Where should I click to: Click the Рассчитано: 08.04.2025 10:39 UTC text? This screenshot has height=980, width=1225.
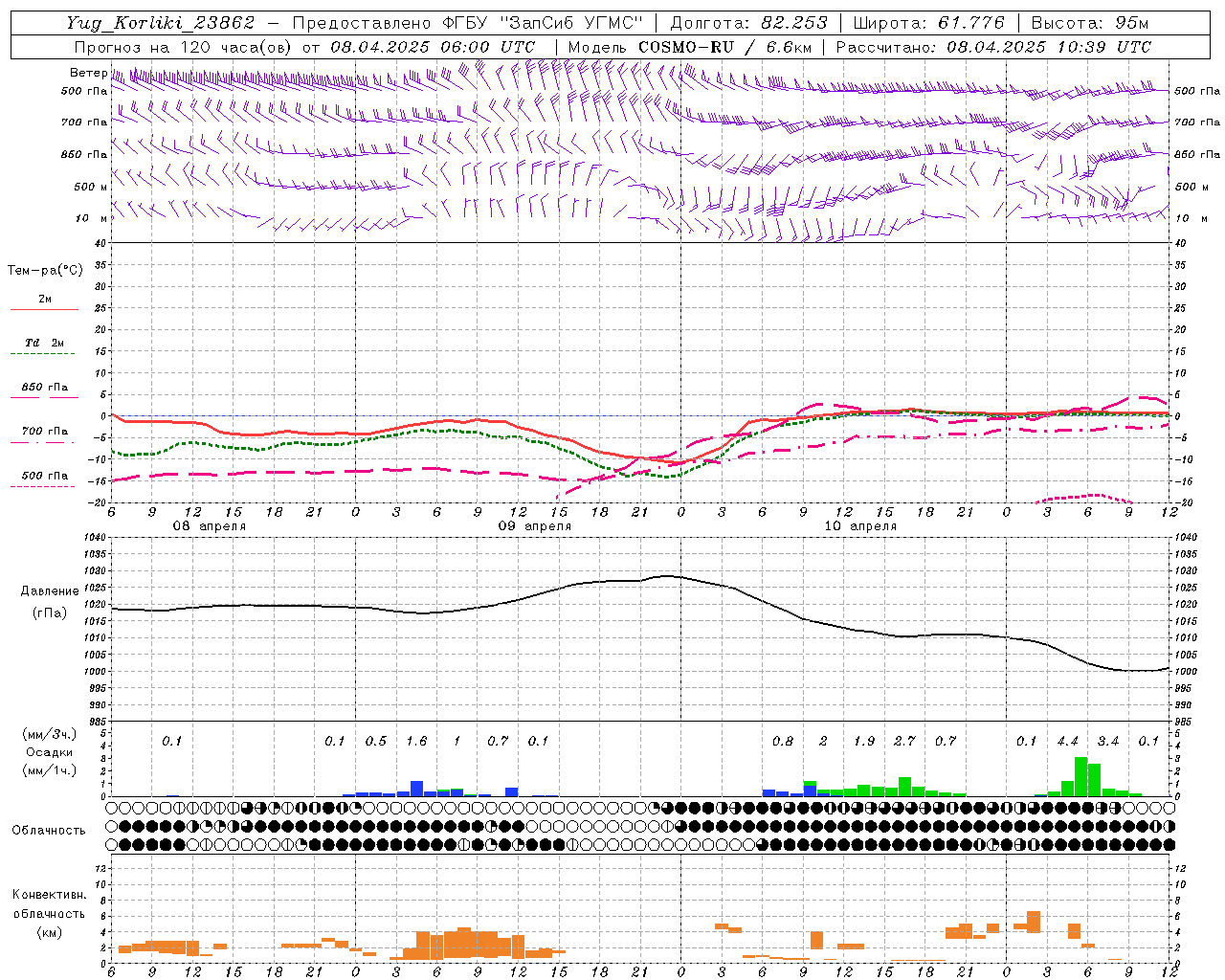(993, 47)
